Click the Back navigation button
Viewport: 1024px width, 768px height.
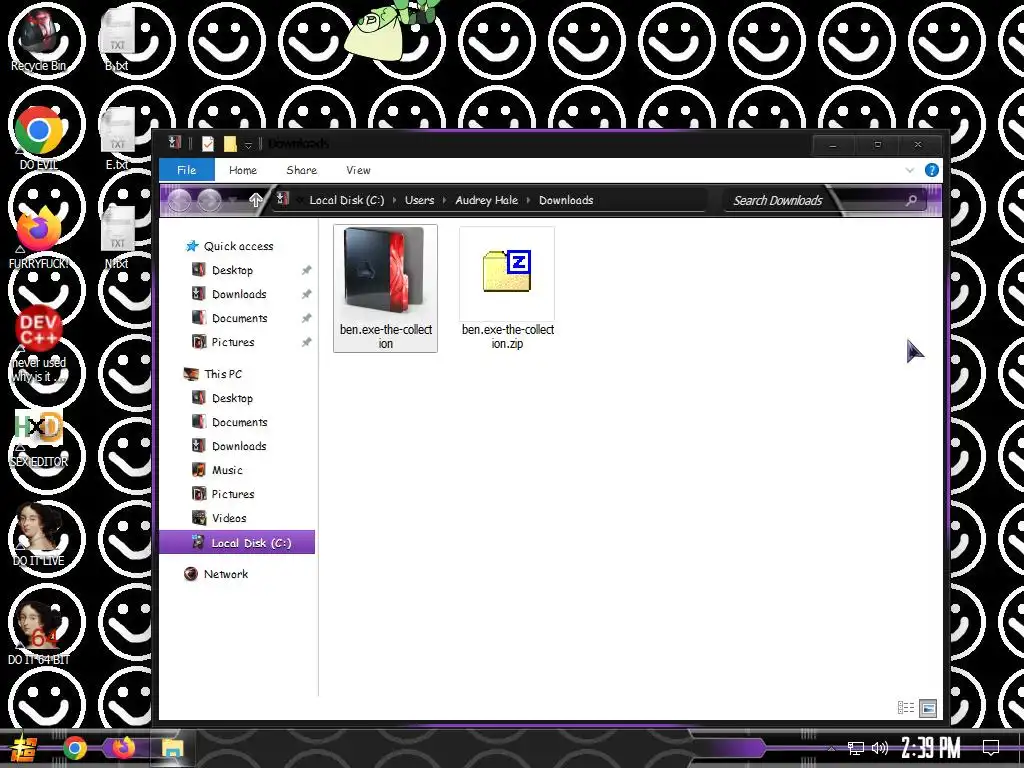pyautogui.click(x=180, y=200)
